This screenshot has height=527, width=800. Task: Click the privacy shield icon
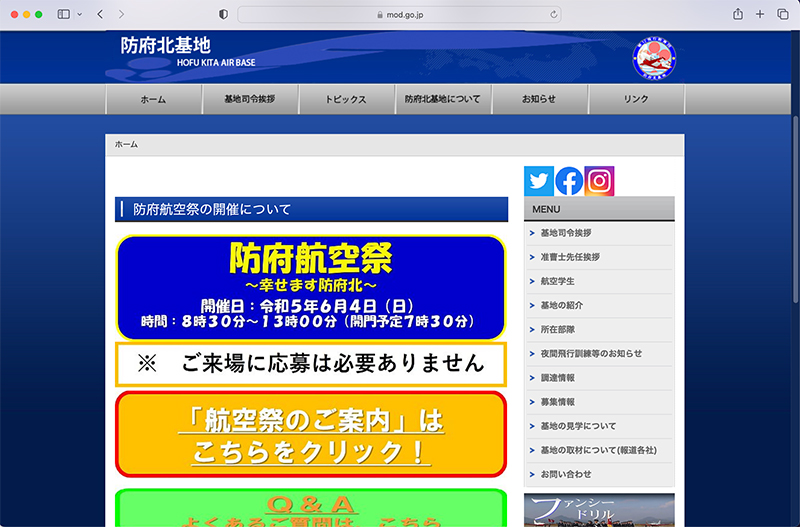click(x=223, y=14)
